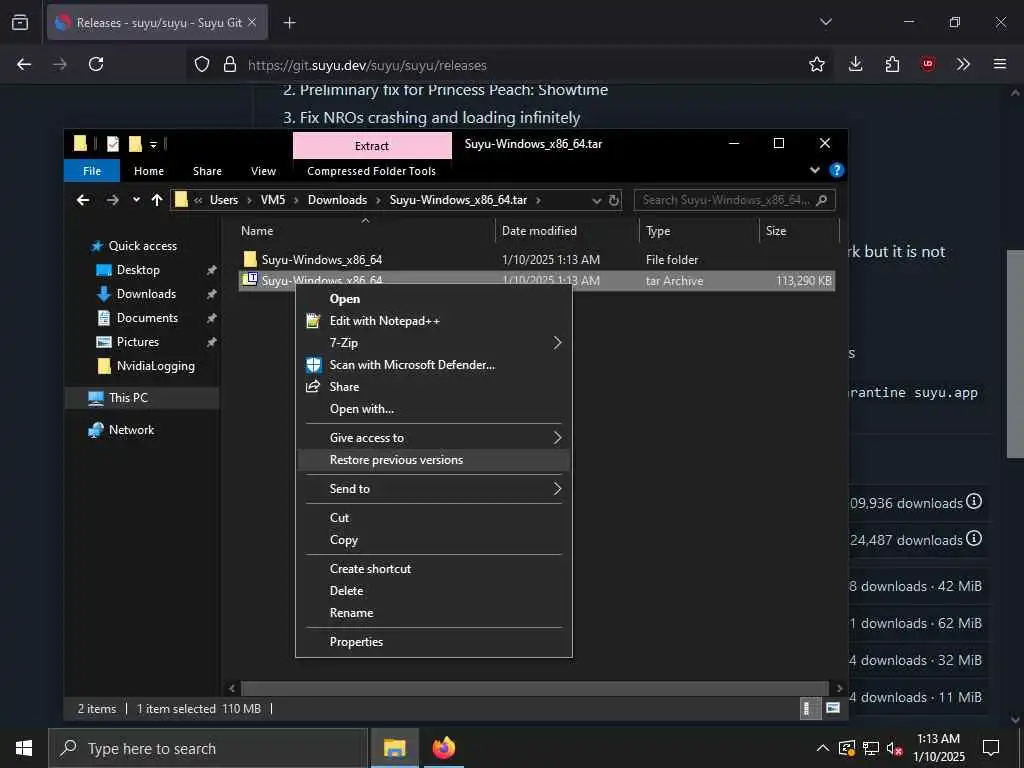Open Customize Quick Access Toolbar dropdown
Screen dimensions: 1024x768
click(x=153, y=144)
